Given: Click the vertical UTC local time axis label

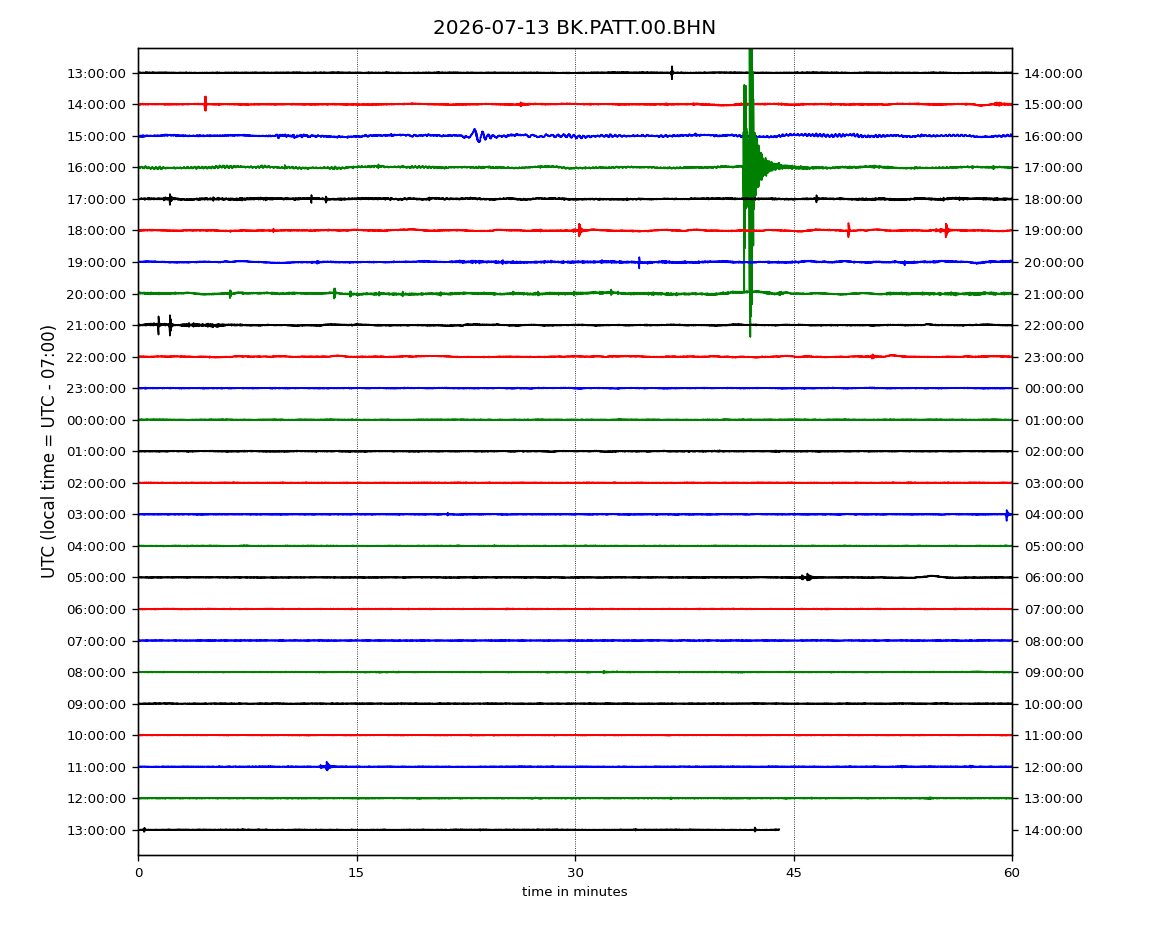Looking at the screenshot, I should (x=48, y=452).
